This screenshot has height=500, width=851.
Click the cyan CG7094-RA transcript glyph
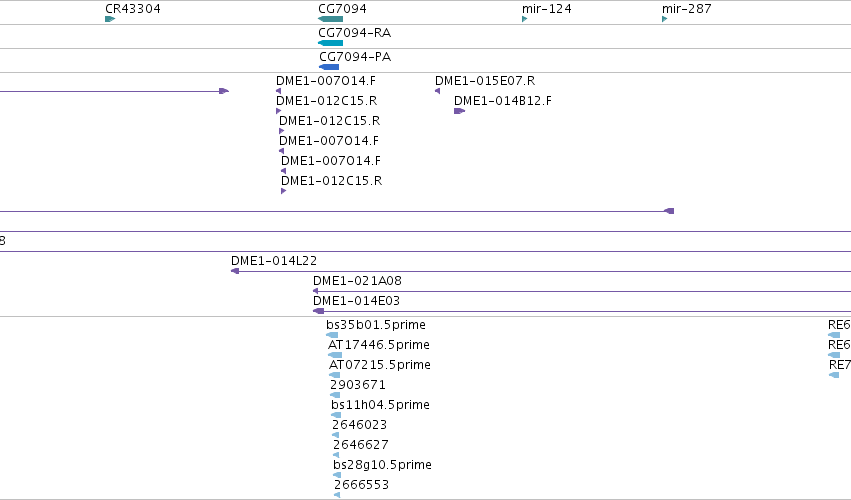click(331, 43)
